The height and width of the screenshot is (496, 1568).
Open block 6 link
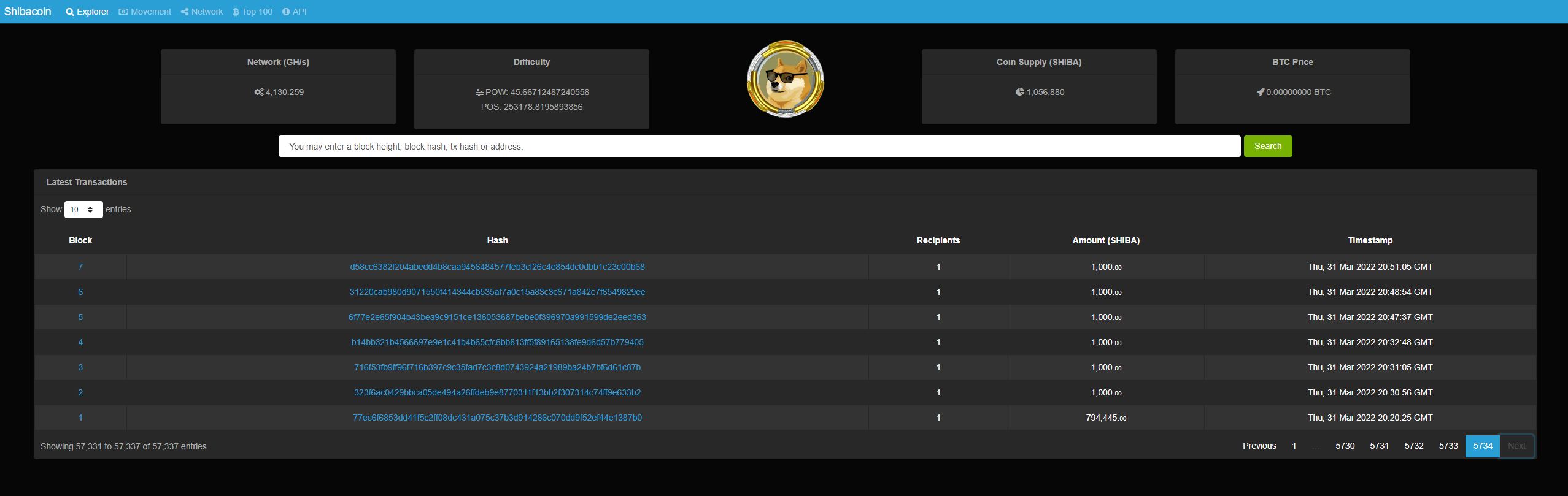click(x=80, y=292)
